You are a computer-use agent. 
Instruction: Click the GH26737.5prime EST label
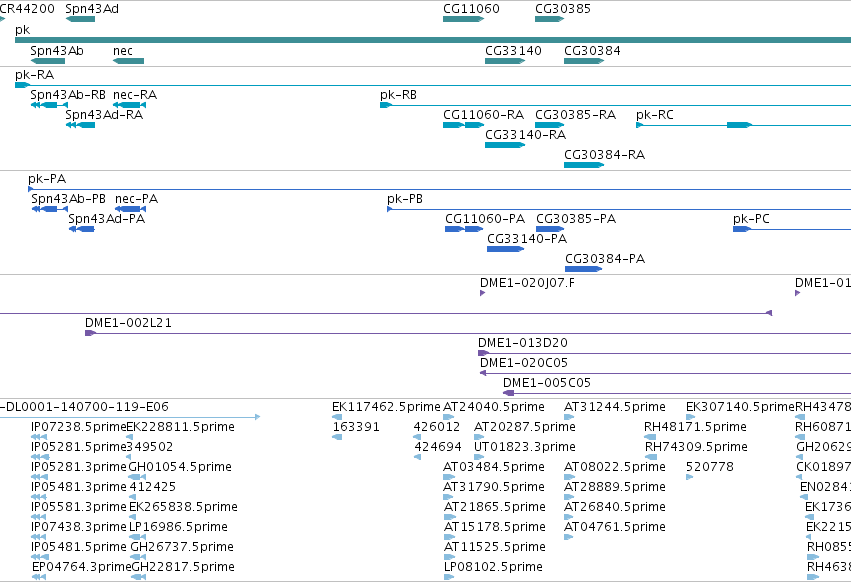click(182, 546)
